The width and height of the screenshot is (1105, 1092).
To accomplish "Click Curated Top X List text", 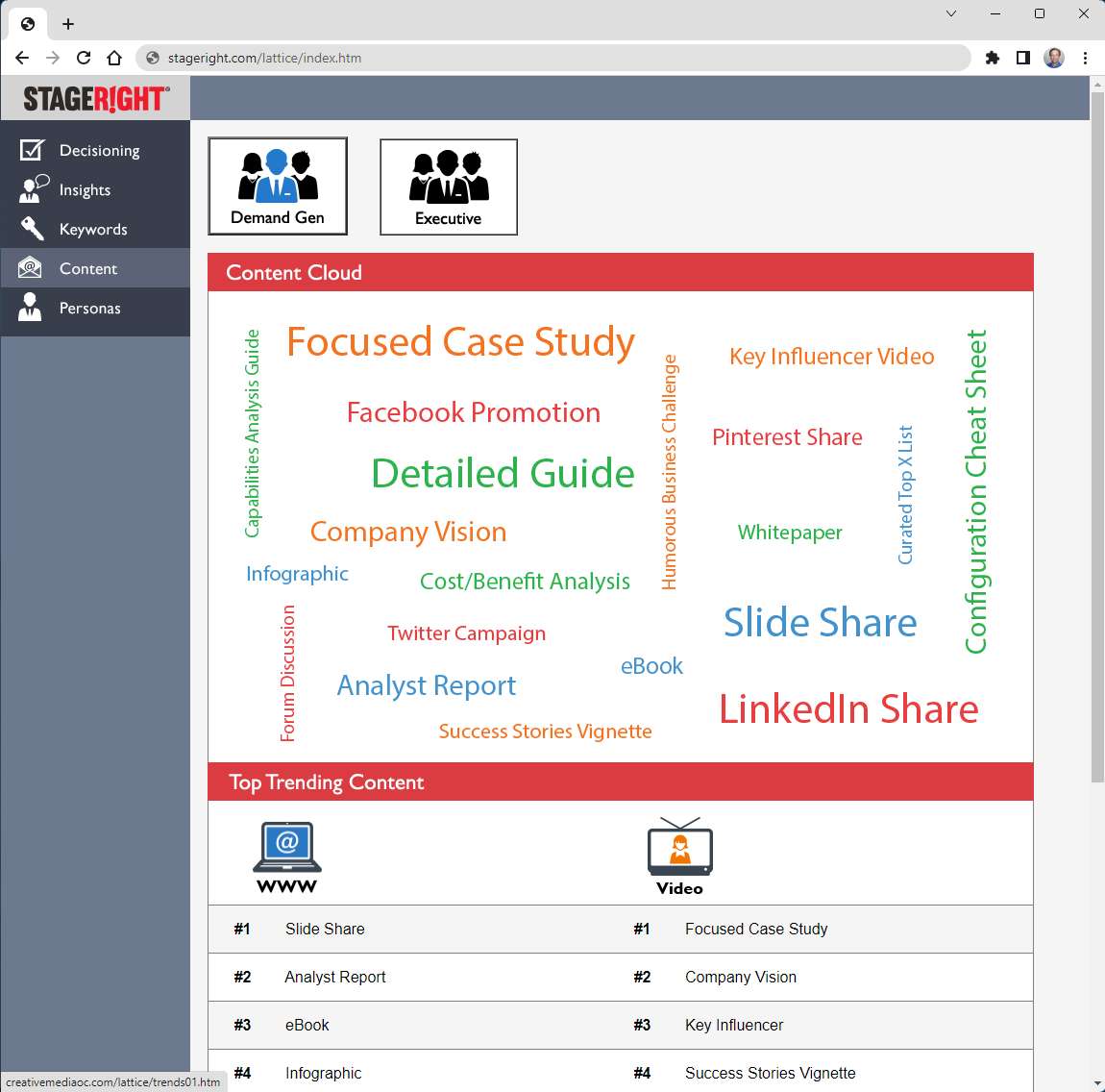I will pos(905,495).
